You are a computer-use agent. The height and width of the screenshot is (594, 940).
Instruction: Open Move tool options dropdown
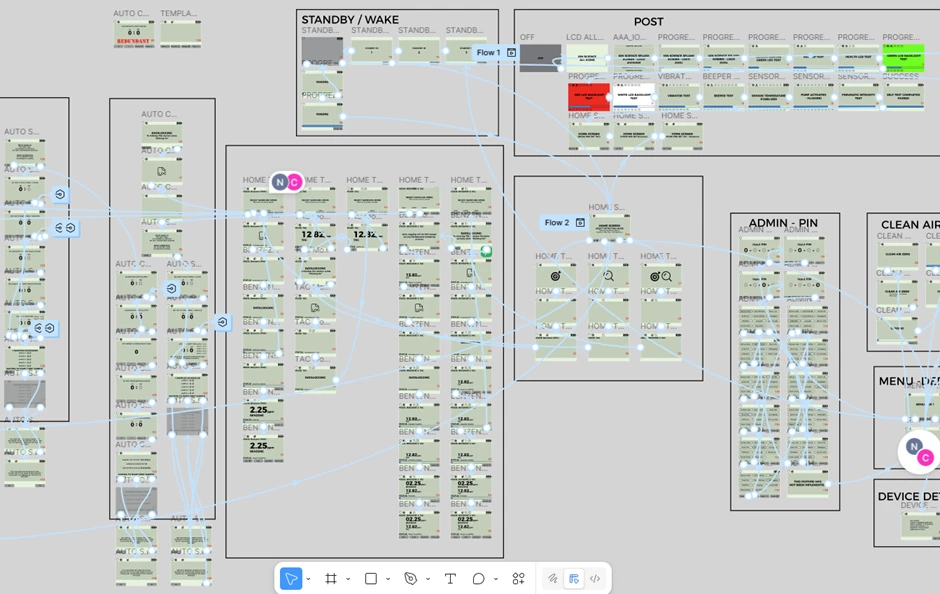(308, 579)
